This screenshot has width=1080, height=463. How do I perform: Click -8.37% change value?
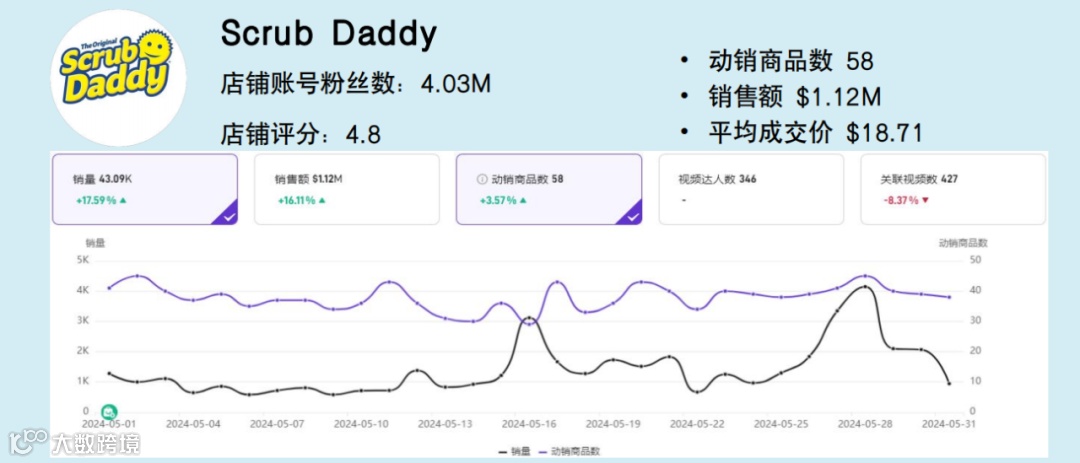pos(901,200)
